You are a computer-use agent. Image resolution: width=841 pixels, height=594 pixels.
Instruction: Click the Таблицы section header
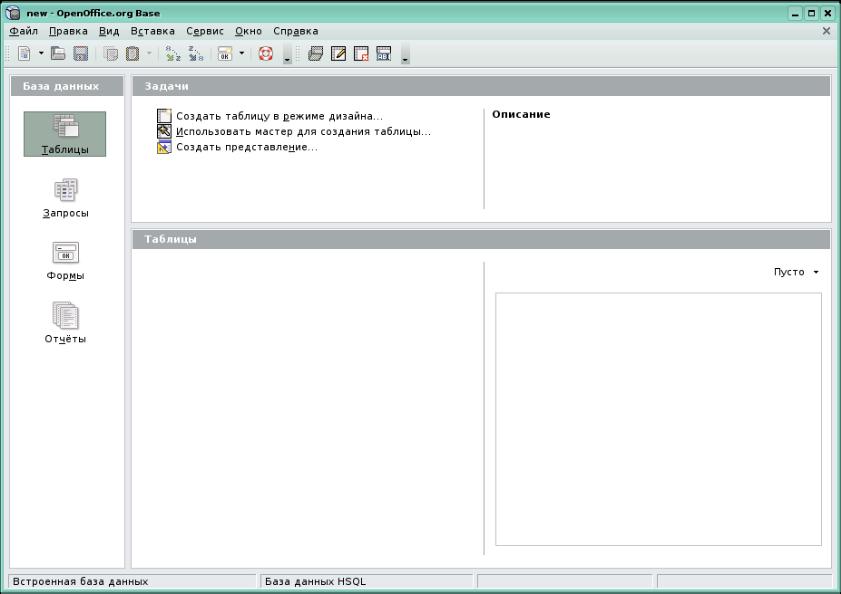tap(481, 239)
